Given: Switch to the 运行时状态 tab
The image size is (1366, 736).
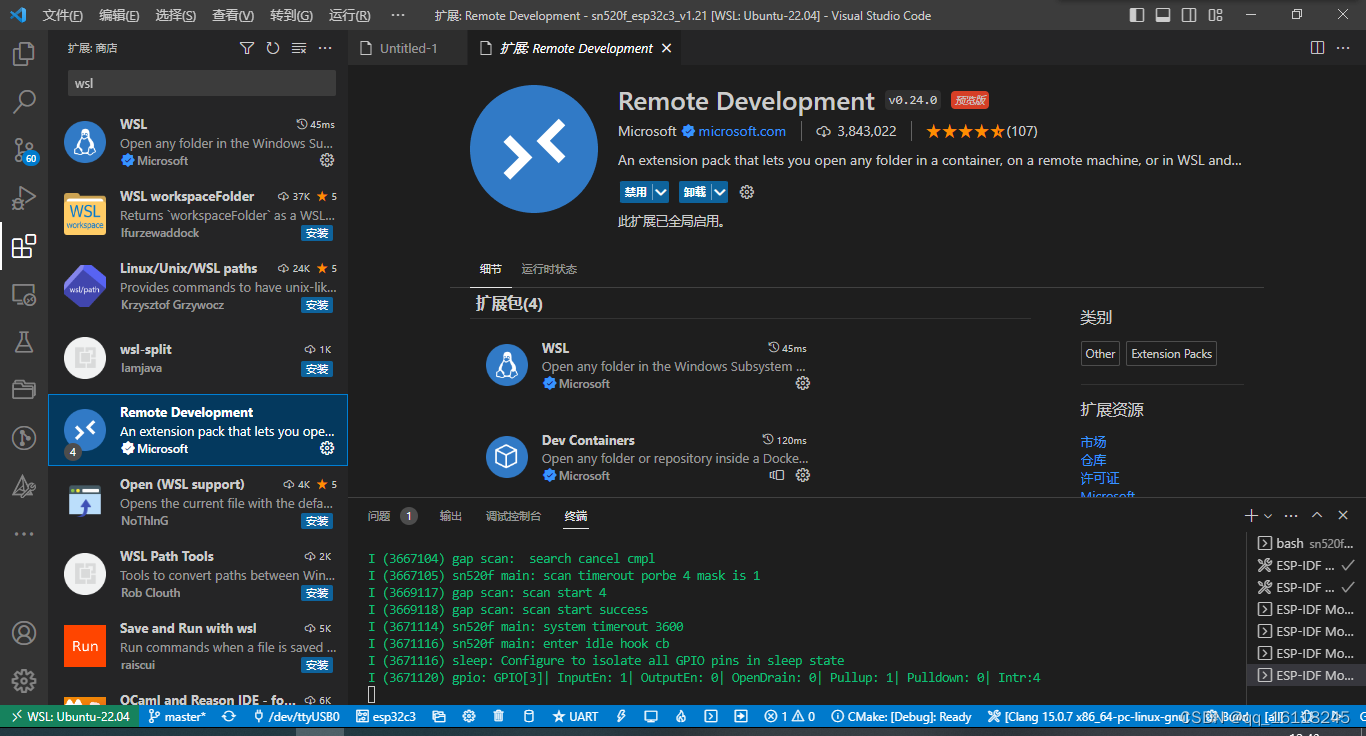Looking at the screenshot, I should [549, 269].
